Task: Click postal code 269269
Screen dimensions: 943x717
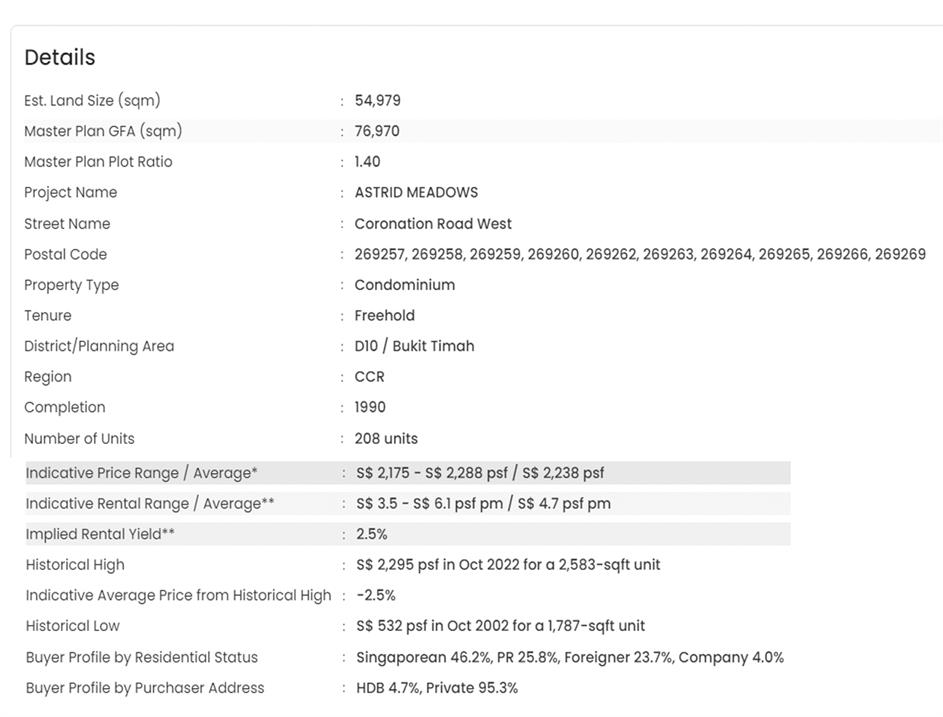Action: 900,254
